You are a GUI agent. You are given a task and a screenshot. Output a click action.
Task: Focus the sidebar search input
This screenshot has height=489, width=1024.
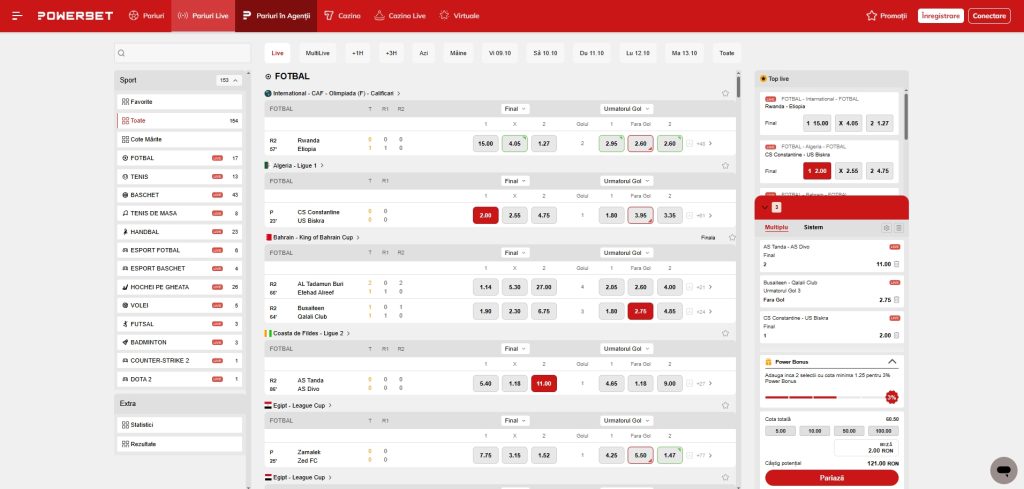pos(182,54)
